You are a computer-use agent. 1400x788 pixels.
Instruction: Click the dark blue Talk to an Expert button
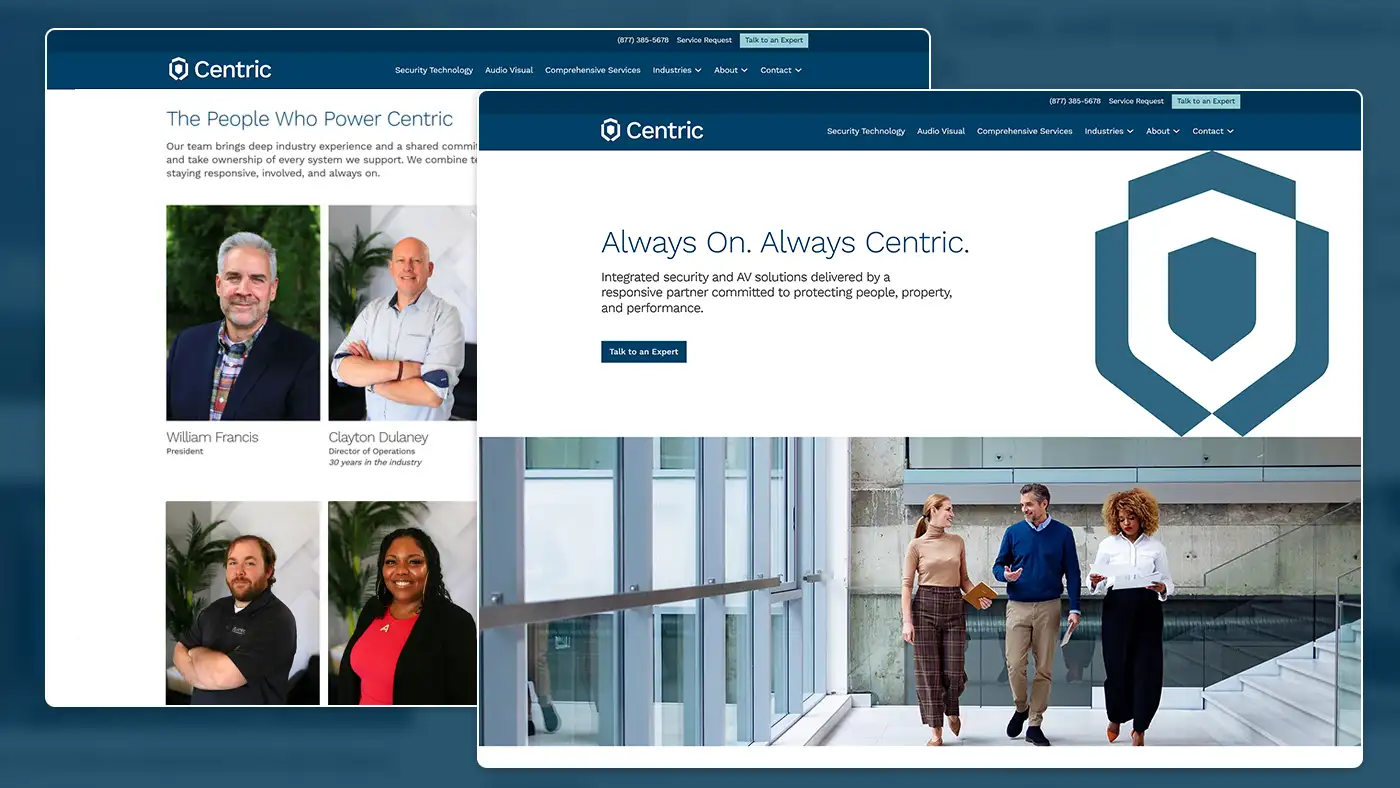pyautogui.click(x=644, y=352)
